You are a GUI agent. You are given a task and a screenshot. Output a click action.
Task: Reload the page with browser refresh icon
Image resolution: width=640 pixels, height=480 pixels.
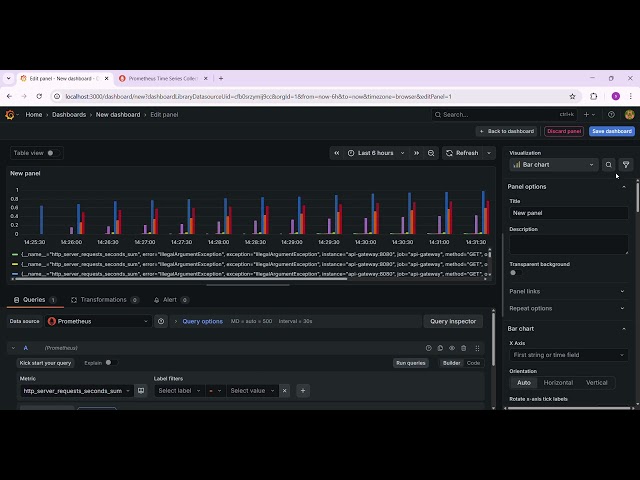(x=39, y=96)
